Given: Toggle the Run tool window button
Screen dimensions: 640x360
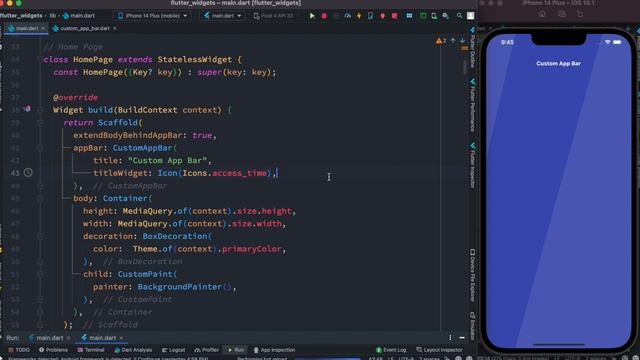Looking at the screenshot, I should point(236,350).
